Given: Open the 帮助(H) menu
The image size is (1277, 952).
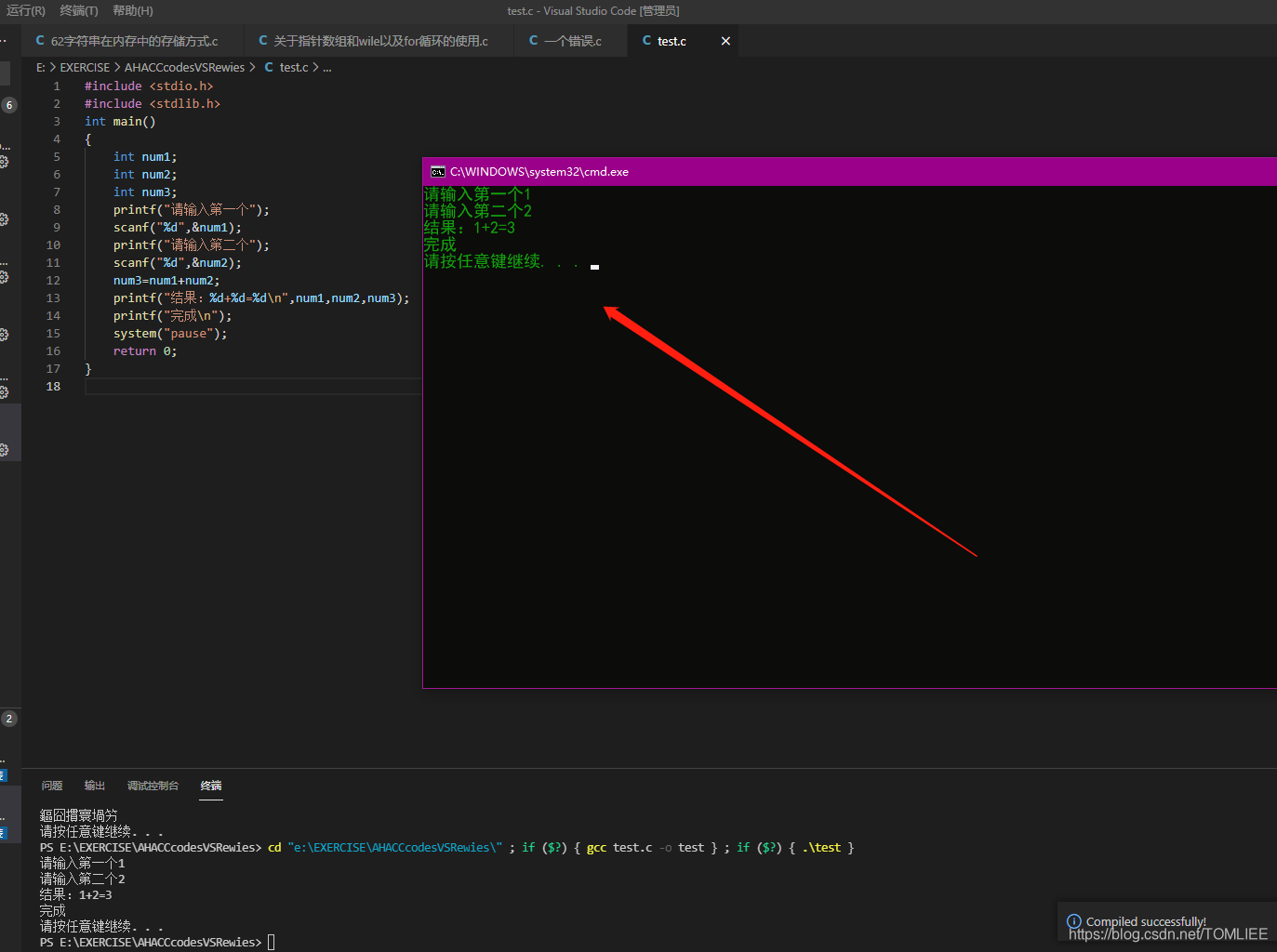Looking at the screenshot, I should [x=133, y=11].
